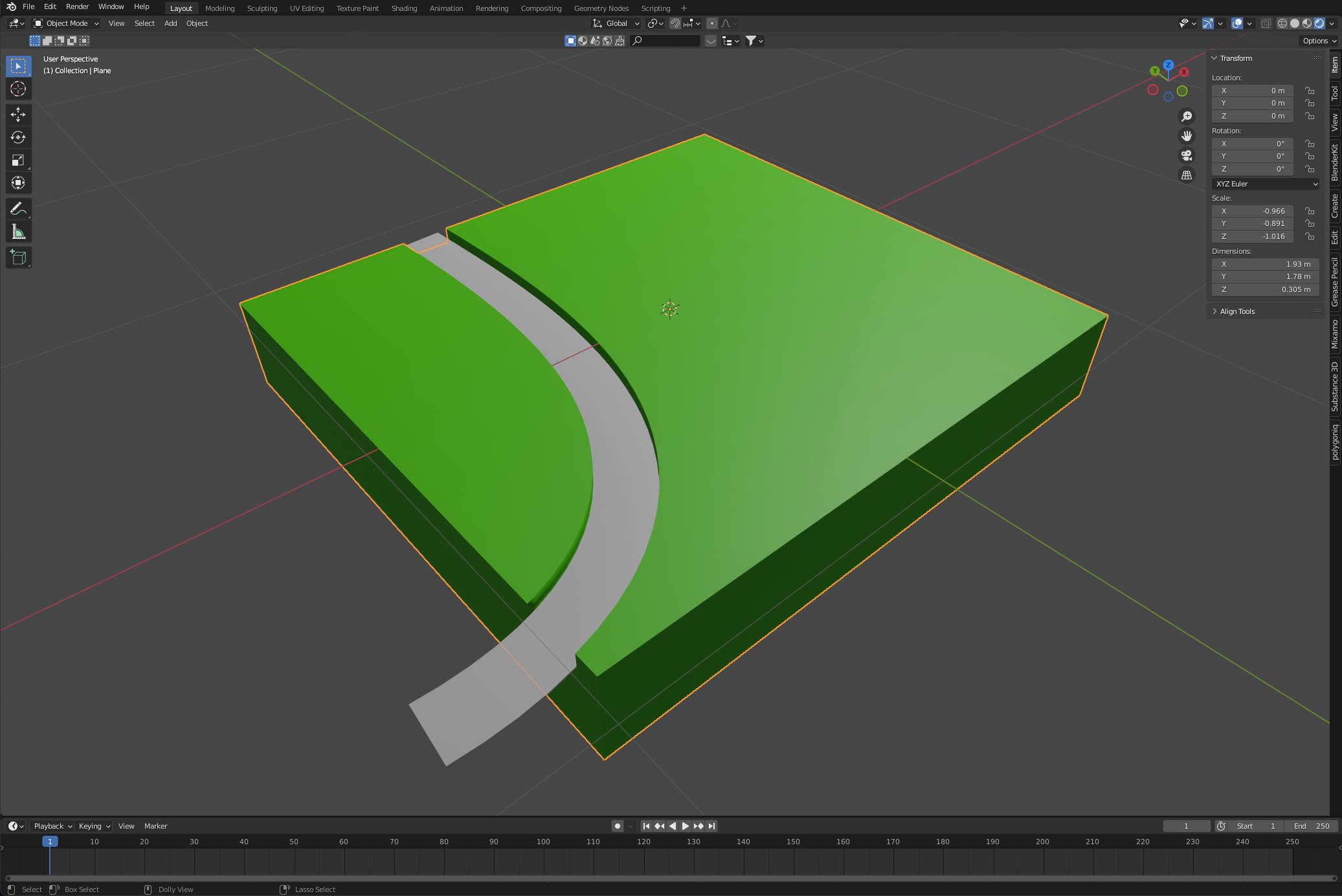Open snapping options dropdown
The image size is (1342, 896).
(x=692, y=23)
